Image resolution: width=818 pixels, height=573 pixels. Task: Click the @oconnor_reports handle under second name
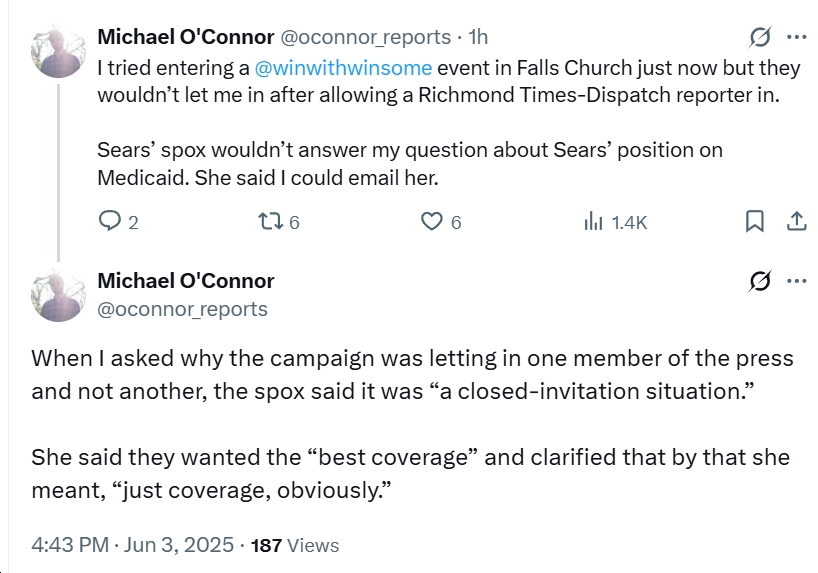tap(183, 309)
